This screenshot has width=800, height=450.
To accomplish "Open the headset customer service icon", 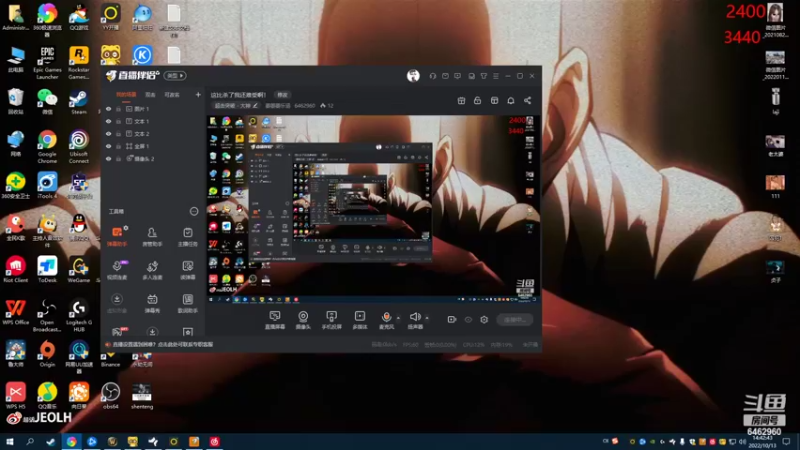I will (x=433, y=76).
